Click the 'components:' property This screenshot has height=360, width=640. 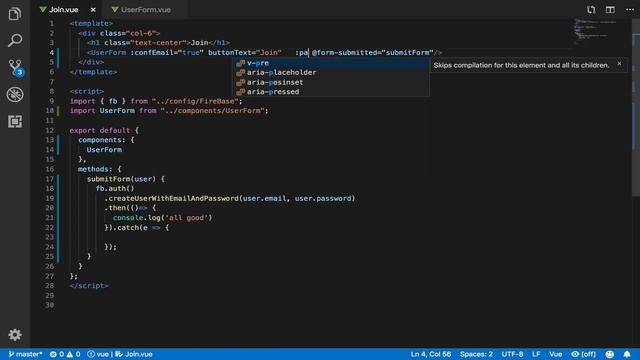click(102, 140)
